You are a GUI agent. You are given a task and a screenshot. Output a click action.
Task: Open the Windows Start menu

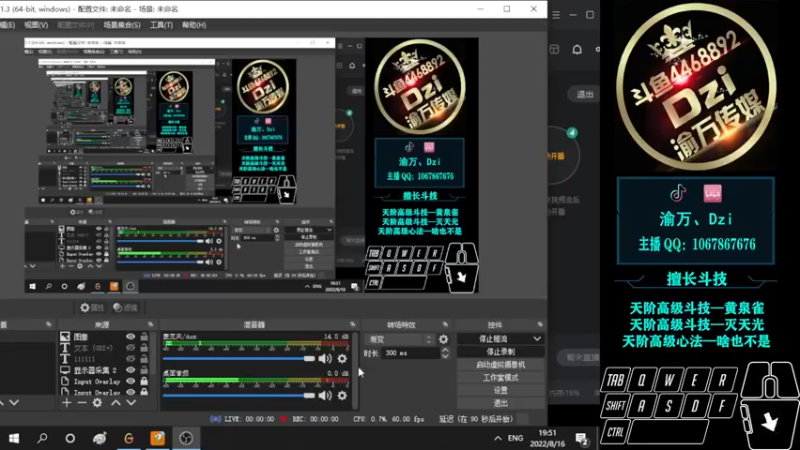(14, 438)
